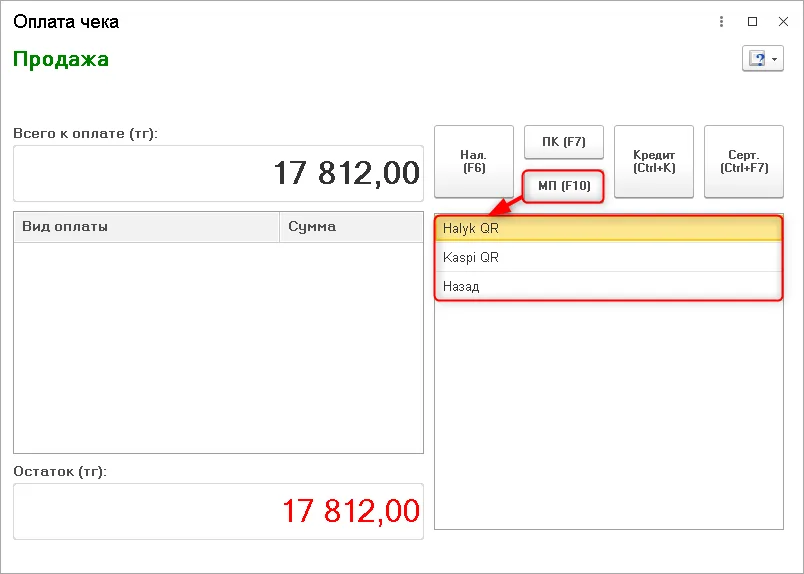Select card payment ПК (F7) button

564,142
